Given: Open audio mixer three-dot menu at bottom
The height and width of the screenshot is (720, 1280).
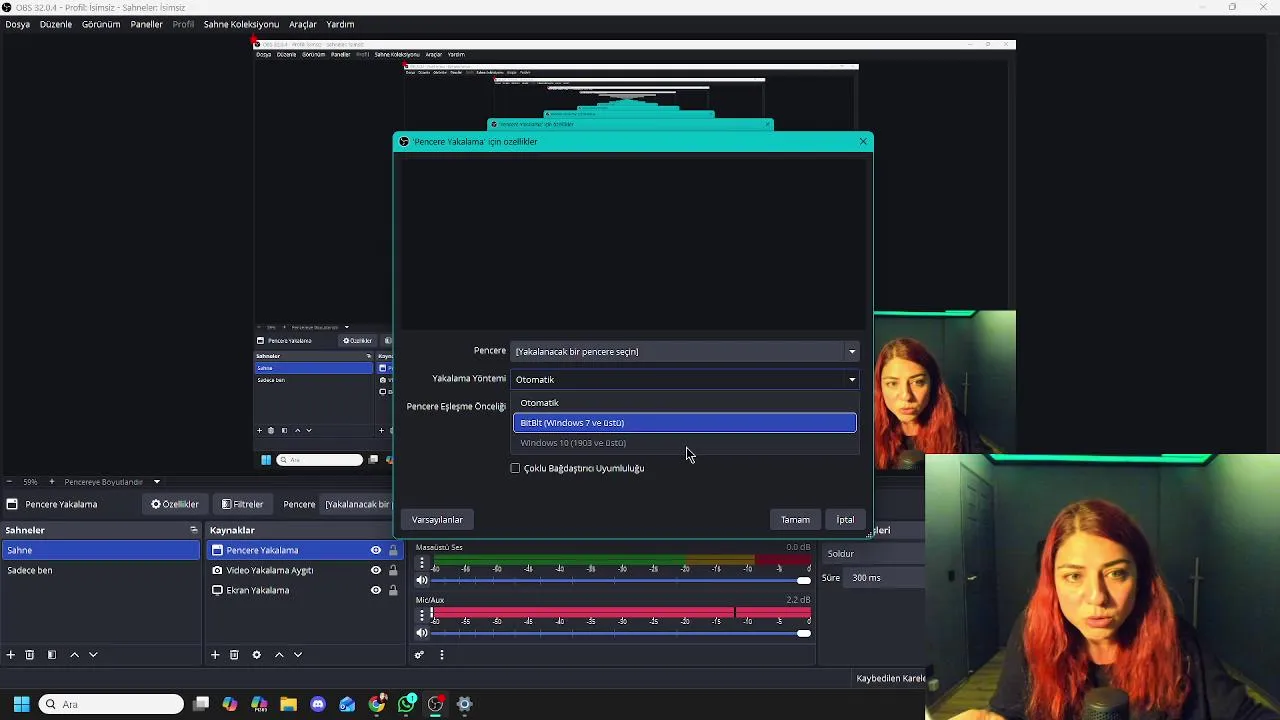Looking at the screenshot, I should tap(441, 655).
